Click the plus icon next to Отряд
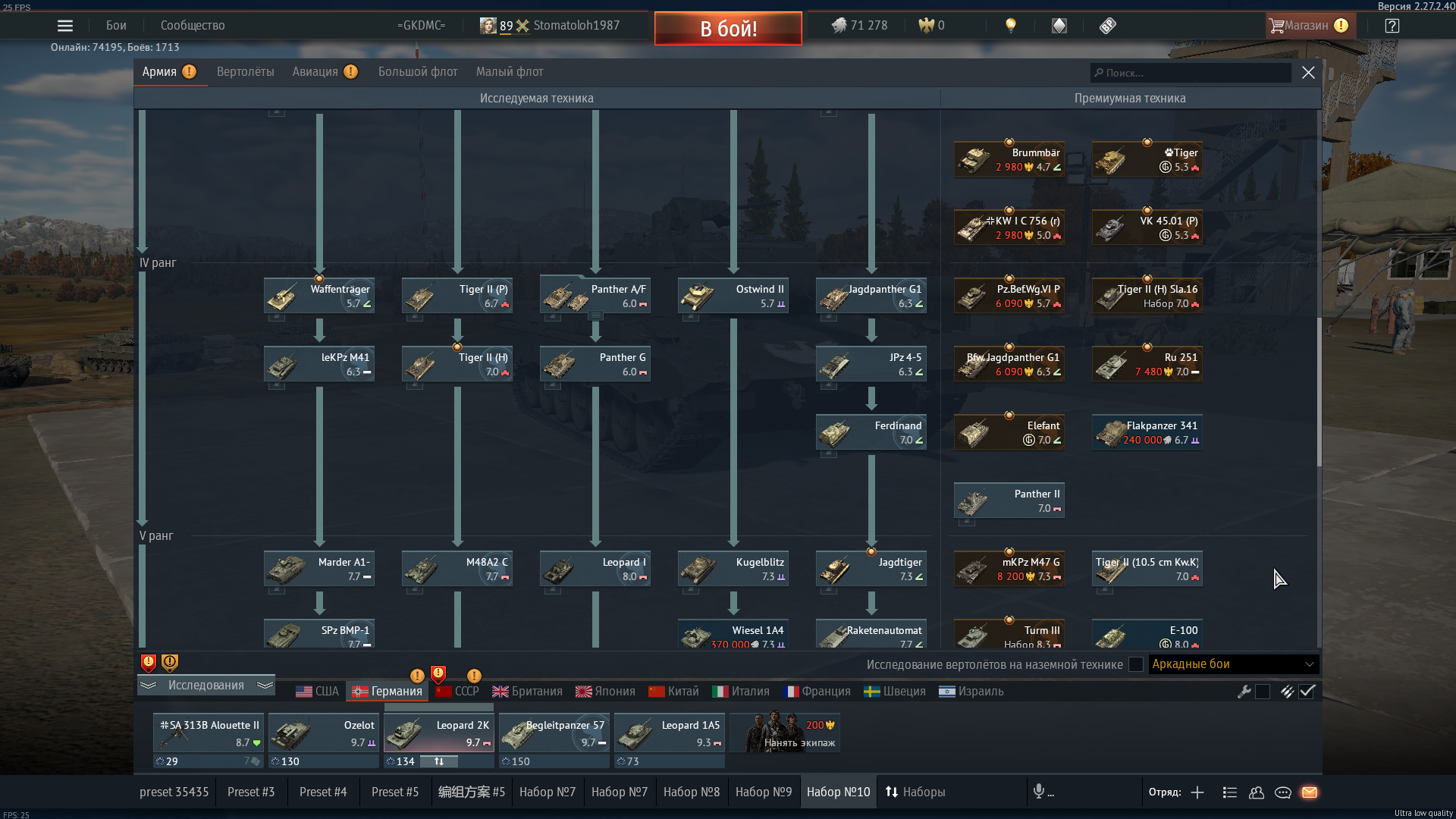Screen dimensions: 1456x819 point(1197,792)
